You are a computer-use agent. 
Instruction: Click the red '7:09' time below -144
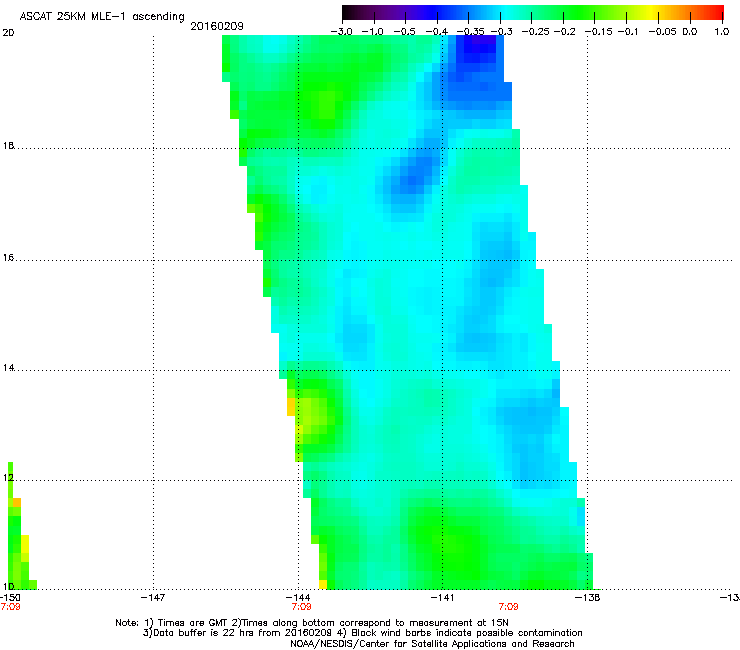301,607
